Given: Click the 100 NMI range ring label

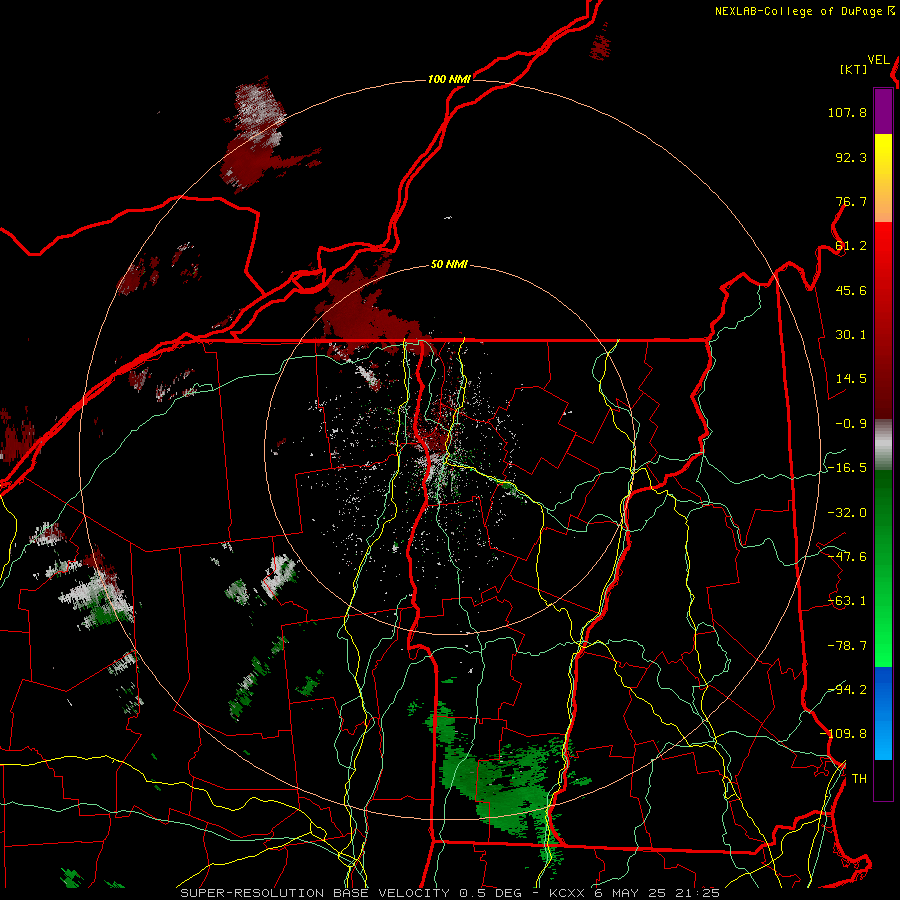Looking at the screenshot, I should click(449, 79).
